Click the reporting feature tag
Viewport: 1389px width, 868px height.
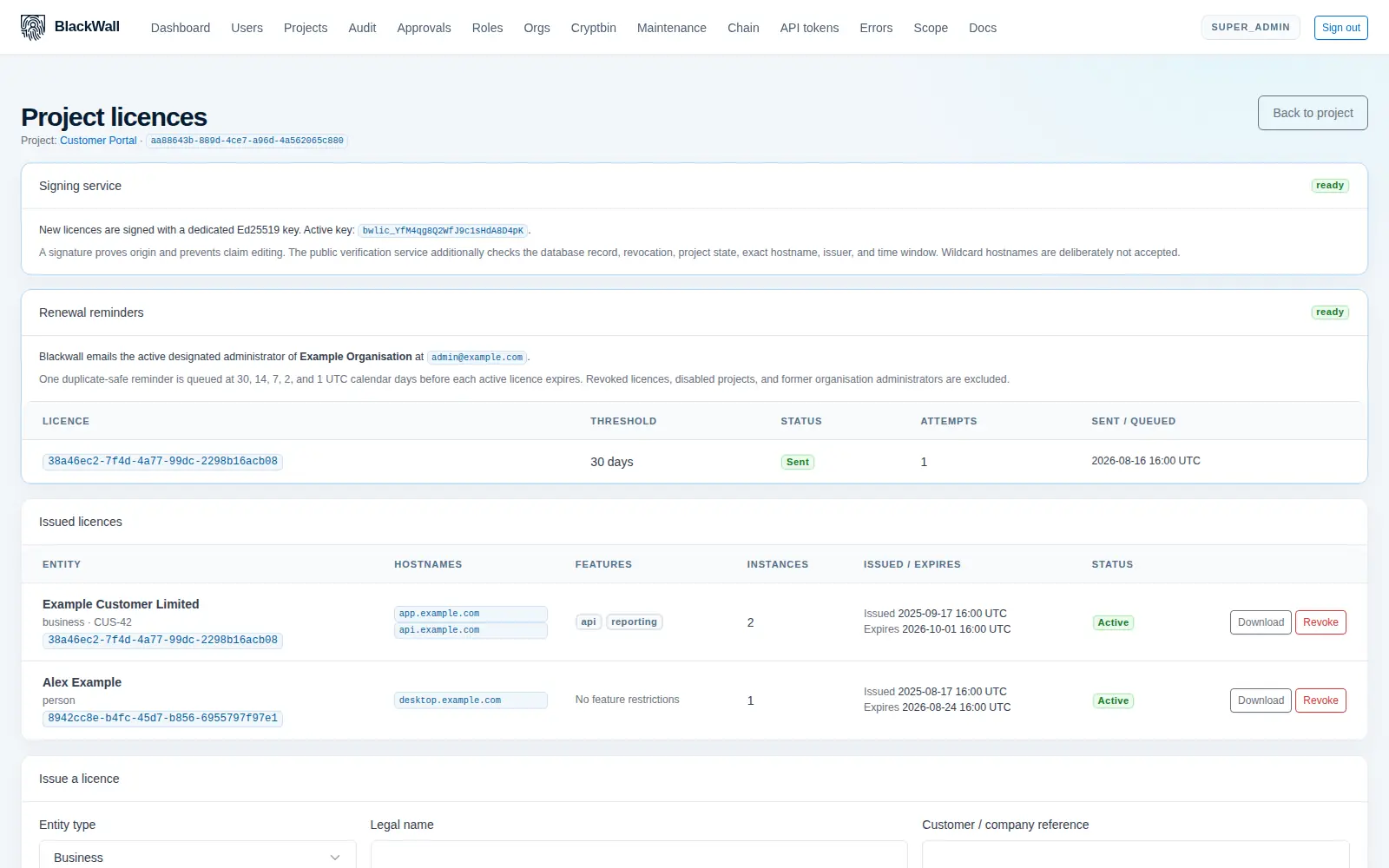coord(634,622)
